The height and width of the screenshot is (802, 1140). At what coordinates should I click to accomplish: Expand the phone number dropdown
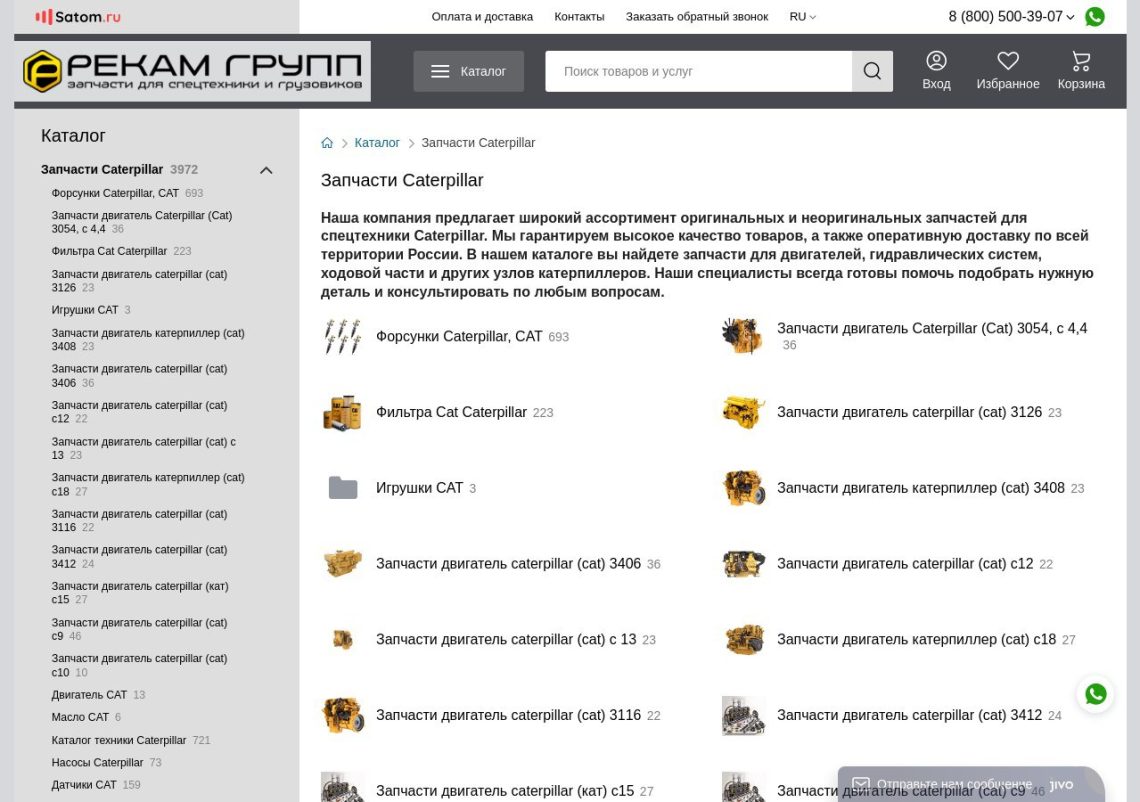[1070, 17]
